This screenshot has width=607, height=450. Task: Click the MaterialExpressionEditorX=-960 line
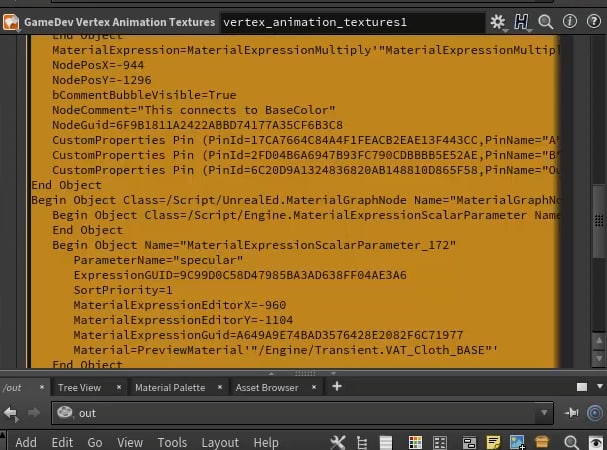click(x=180, y=305)
